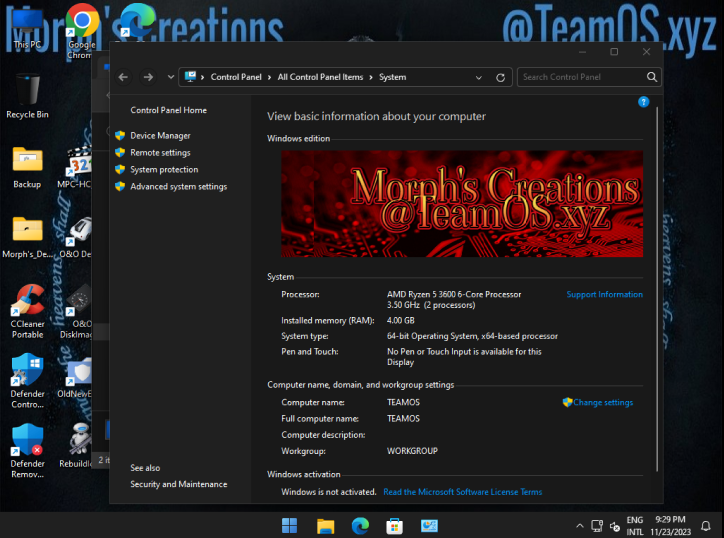The image size is (724, 538).
Task: Open Microsoft Store from the taskbar
Action: 394,526
